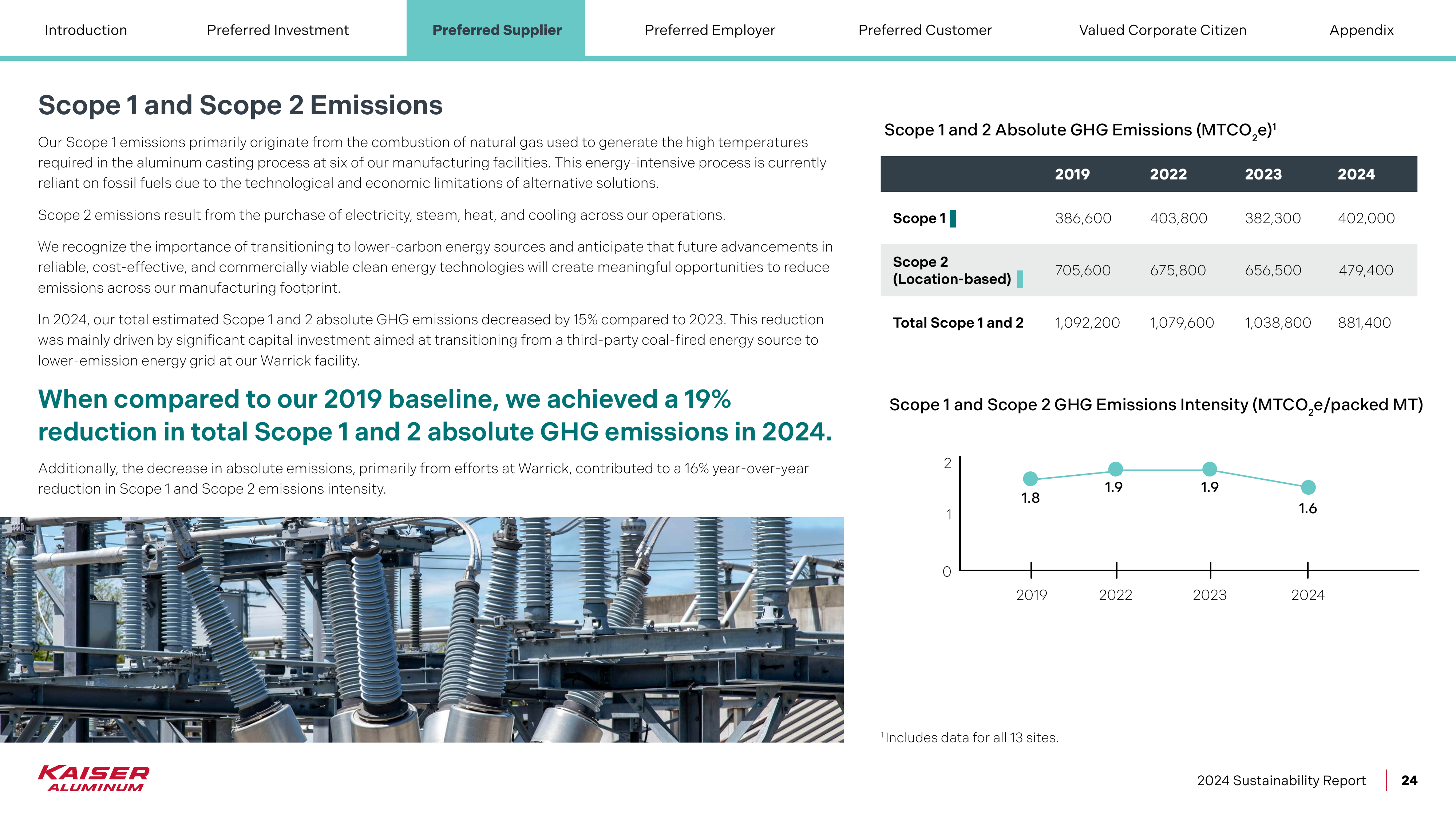
Task: Navigate to Valued Corporate Citizen tab
Action: (1163, 30)
